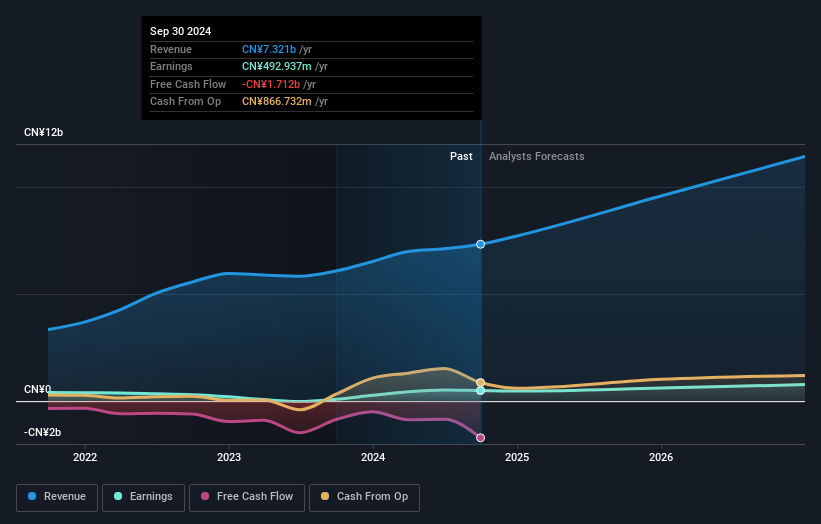Click the CN¥0 y-axis label
Image resolution: width=821 pixels, height=524 pixels.
pos(38,389)
